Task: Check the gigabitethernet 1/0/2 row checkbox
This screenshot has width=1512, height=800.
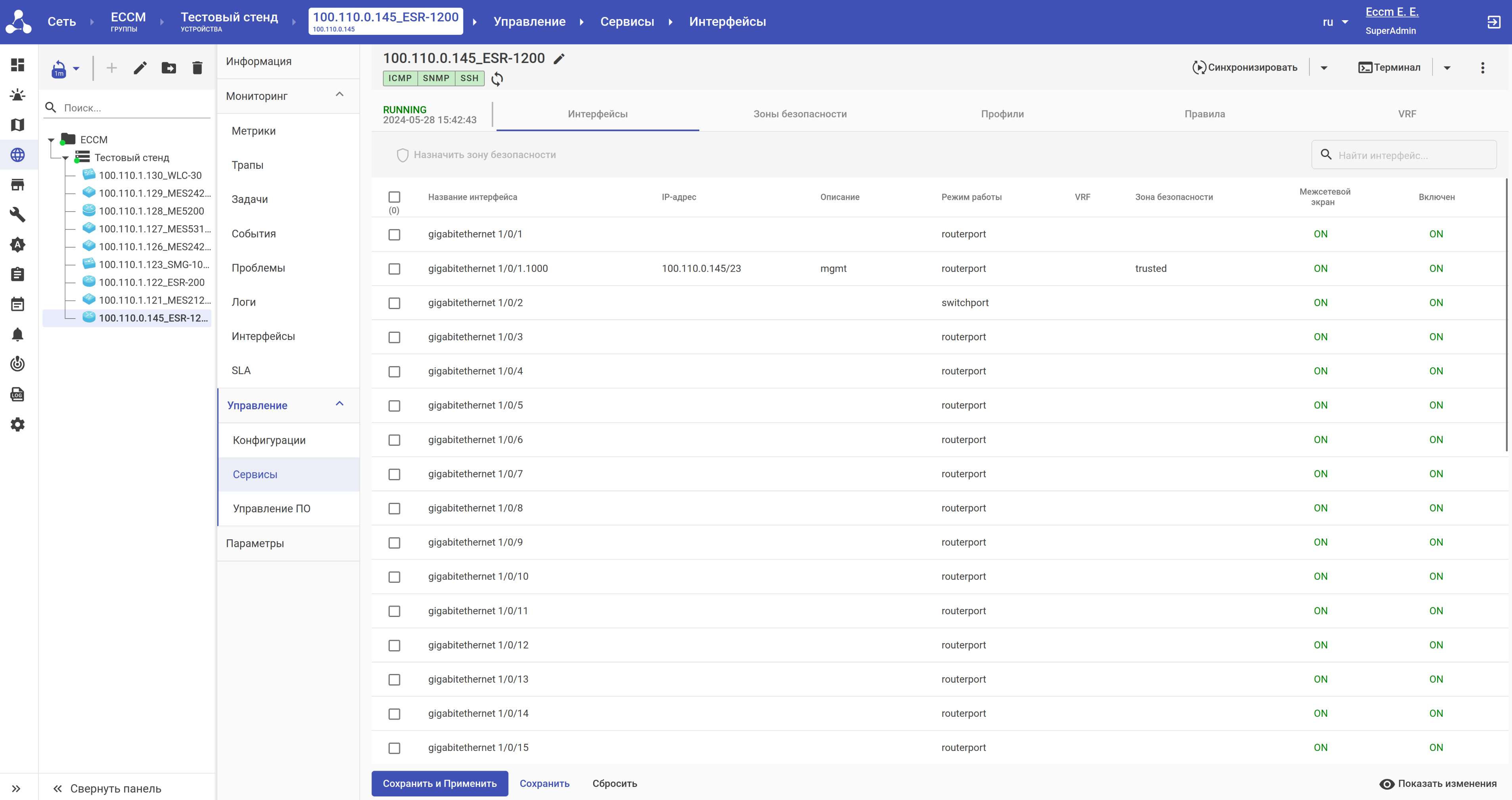Action: 394,303
